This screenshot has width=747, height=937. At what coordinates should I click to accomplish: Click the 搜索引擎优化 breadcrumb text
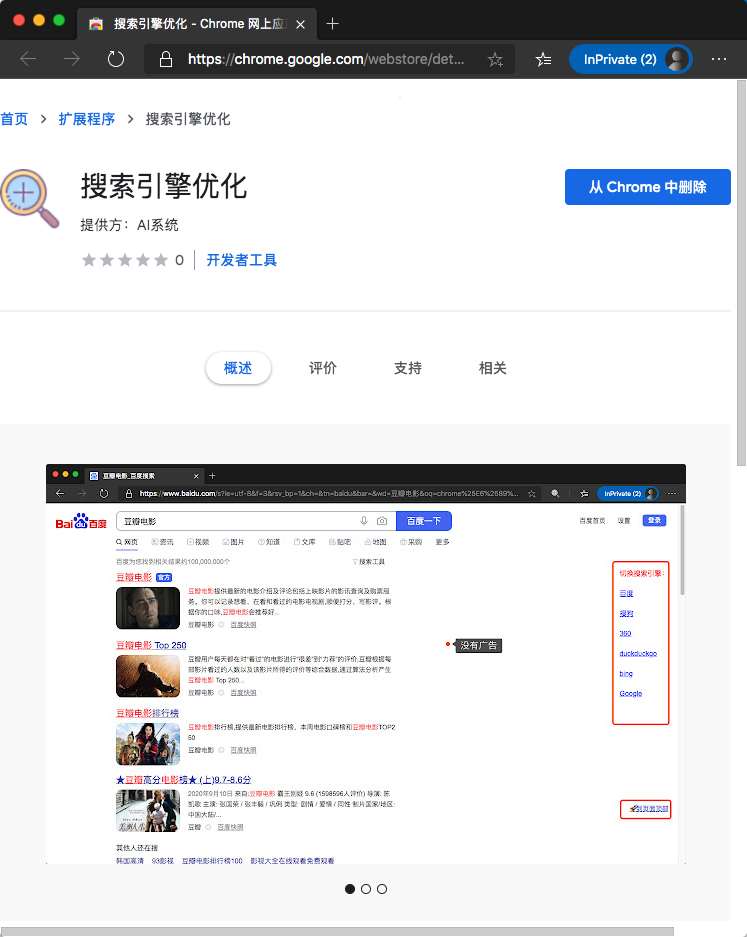[x=188, y=119]
